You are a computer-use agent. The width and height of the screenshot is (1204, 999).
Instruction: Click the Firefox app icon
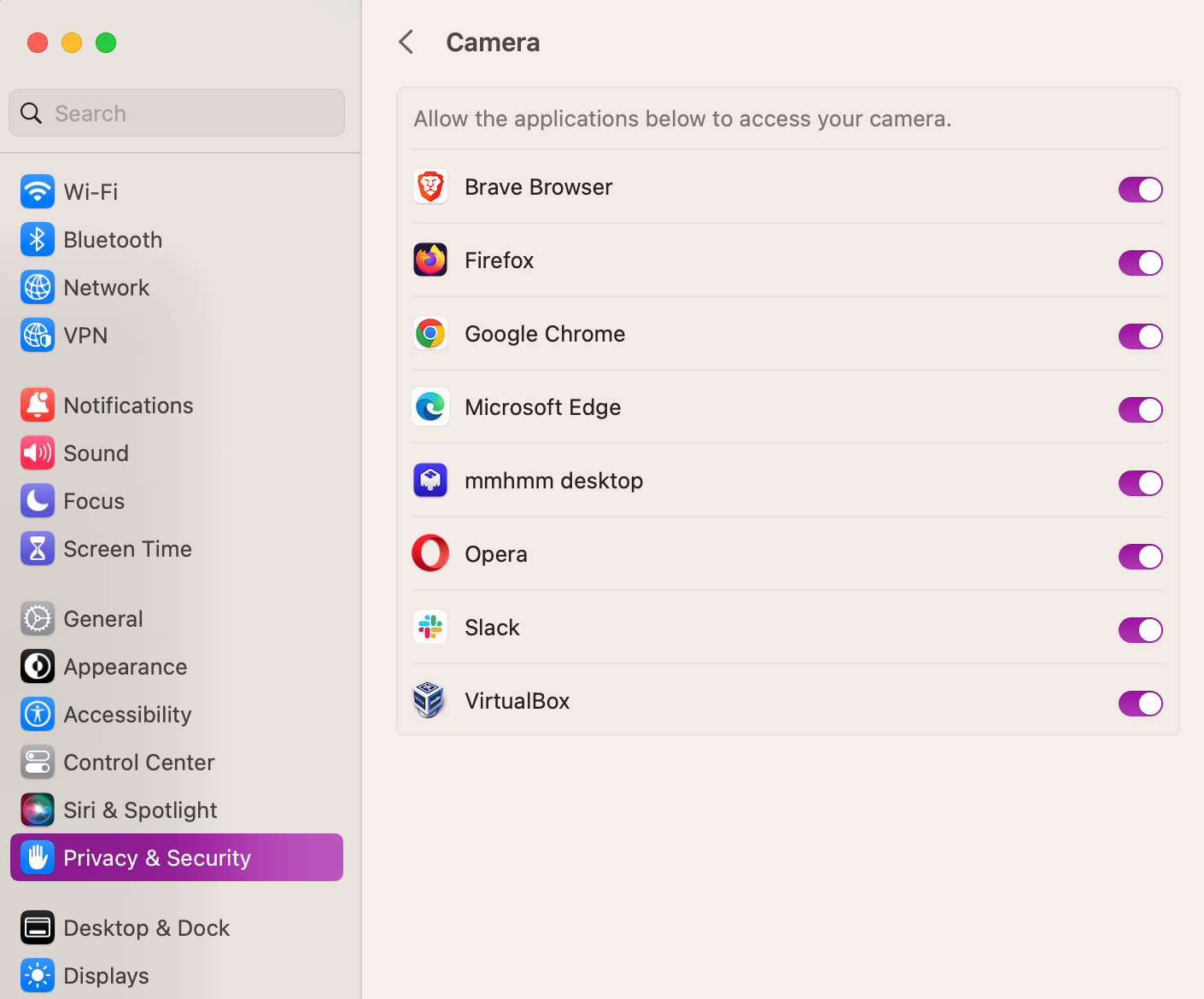click(x=430, y=260)
